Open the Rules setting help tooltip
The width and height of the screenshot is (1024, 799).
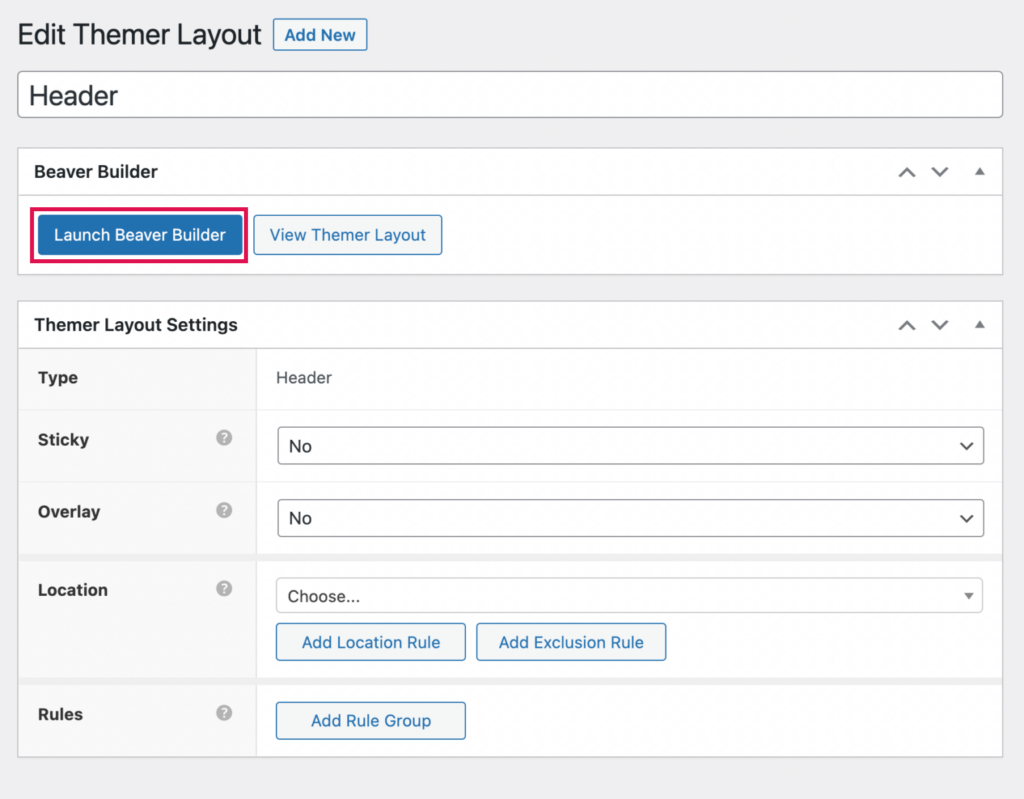(x=224, y=713)
